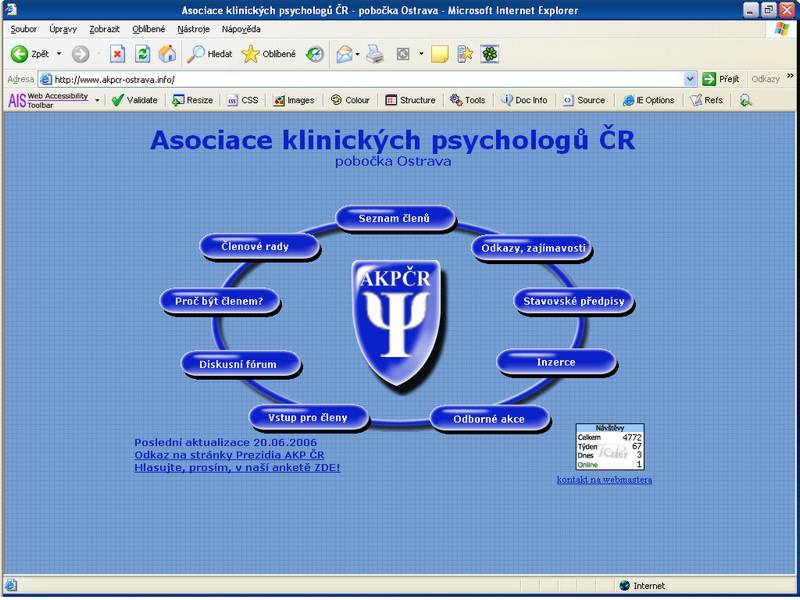Screen dimensions: 800x600
Task: Expand the address bar dropdown arrow
Action: 690,79
